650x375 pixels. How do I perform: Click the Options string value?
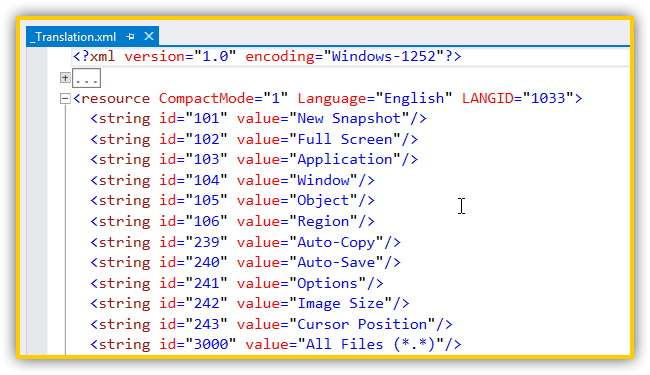point(327,283)
